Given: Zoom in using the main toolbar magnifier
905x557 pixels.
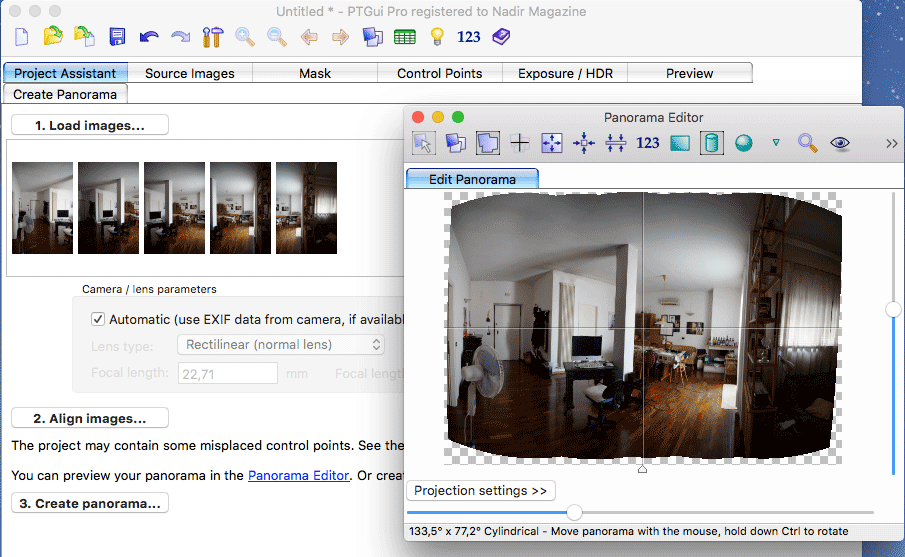Looking at the screenshot, I should coord(245,37).
